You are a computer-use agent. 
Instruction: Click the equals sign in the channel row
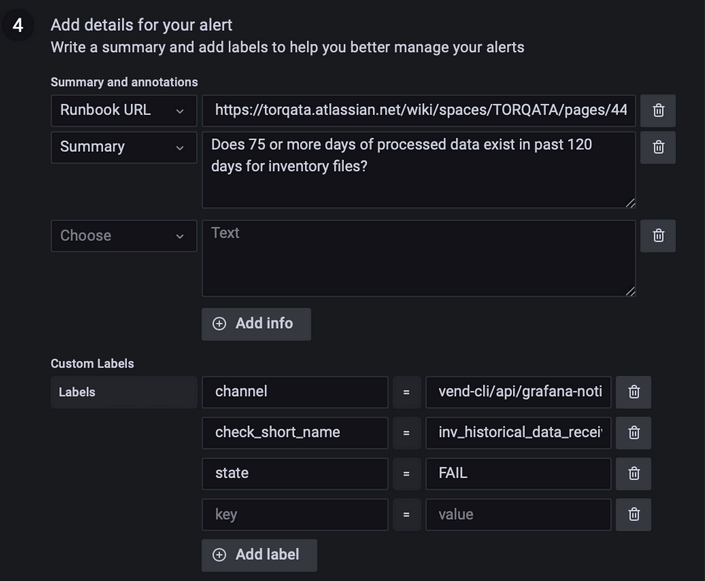[406, 392]
